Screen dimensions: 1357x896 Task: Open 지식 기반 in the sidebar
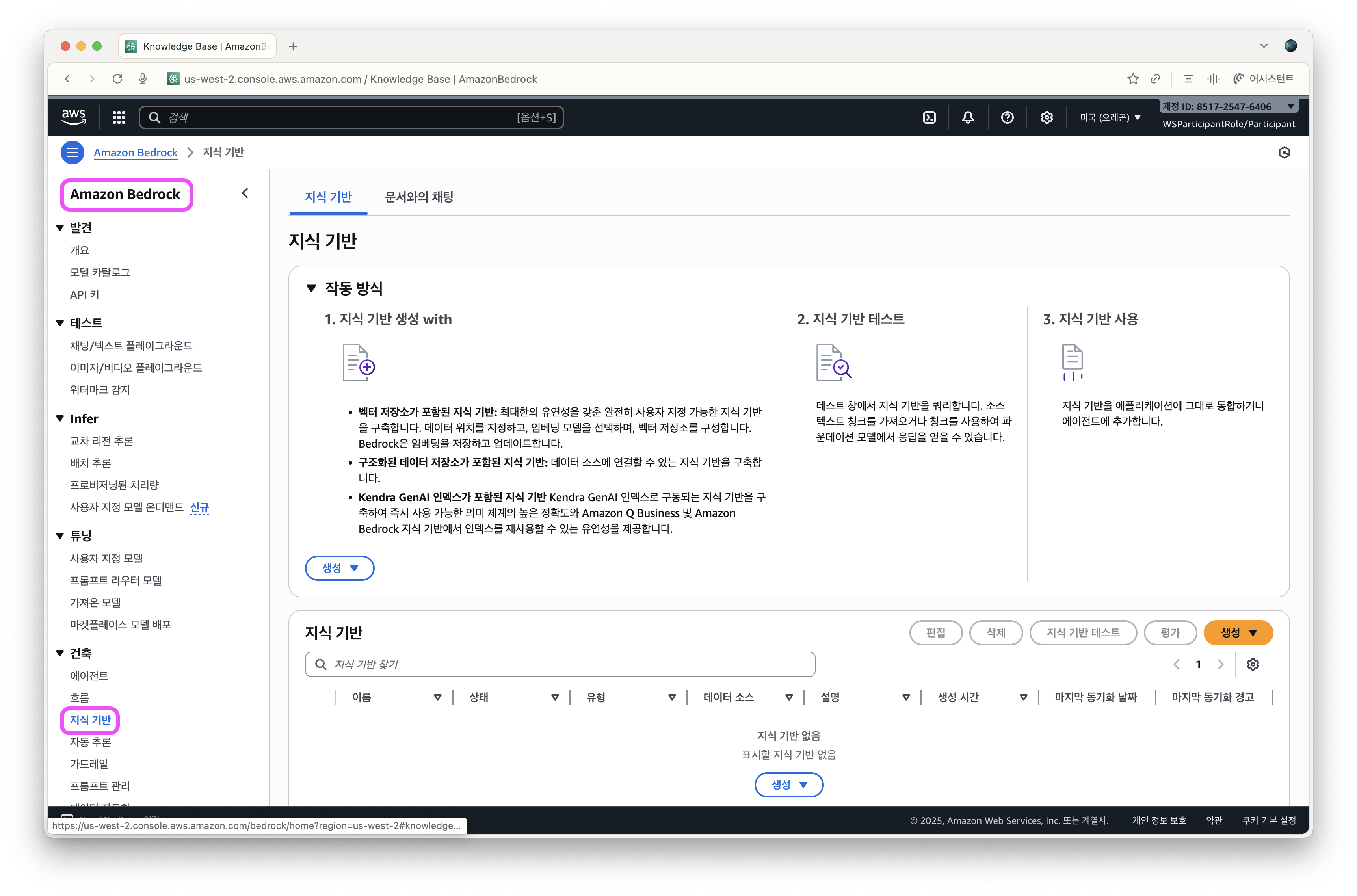pos(90,720)
